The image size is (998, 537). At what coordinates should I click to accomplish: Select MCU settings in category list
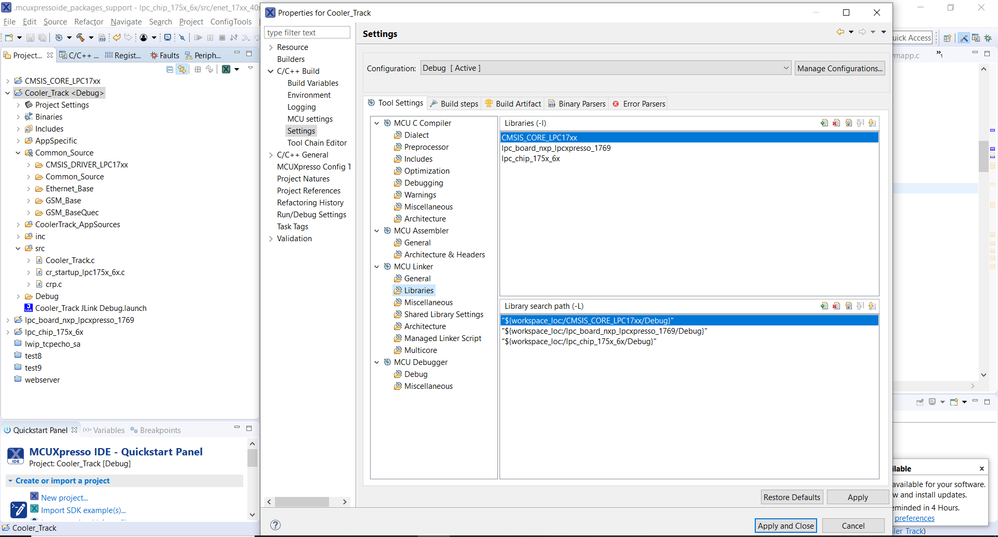click(310, 119)
